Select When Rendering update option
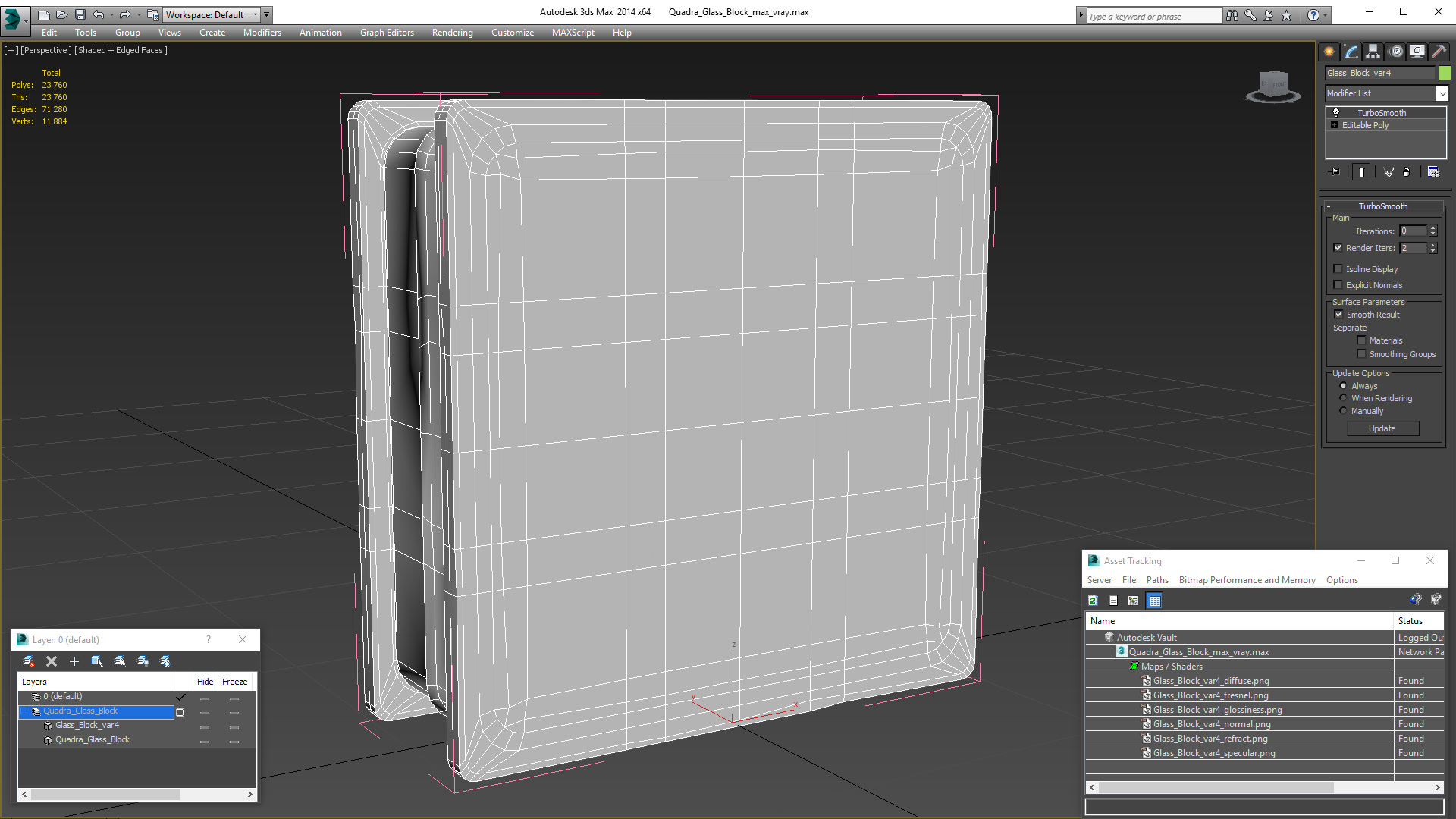The image size is (1456, 819). (x=1344, y=398)
